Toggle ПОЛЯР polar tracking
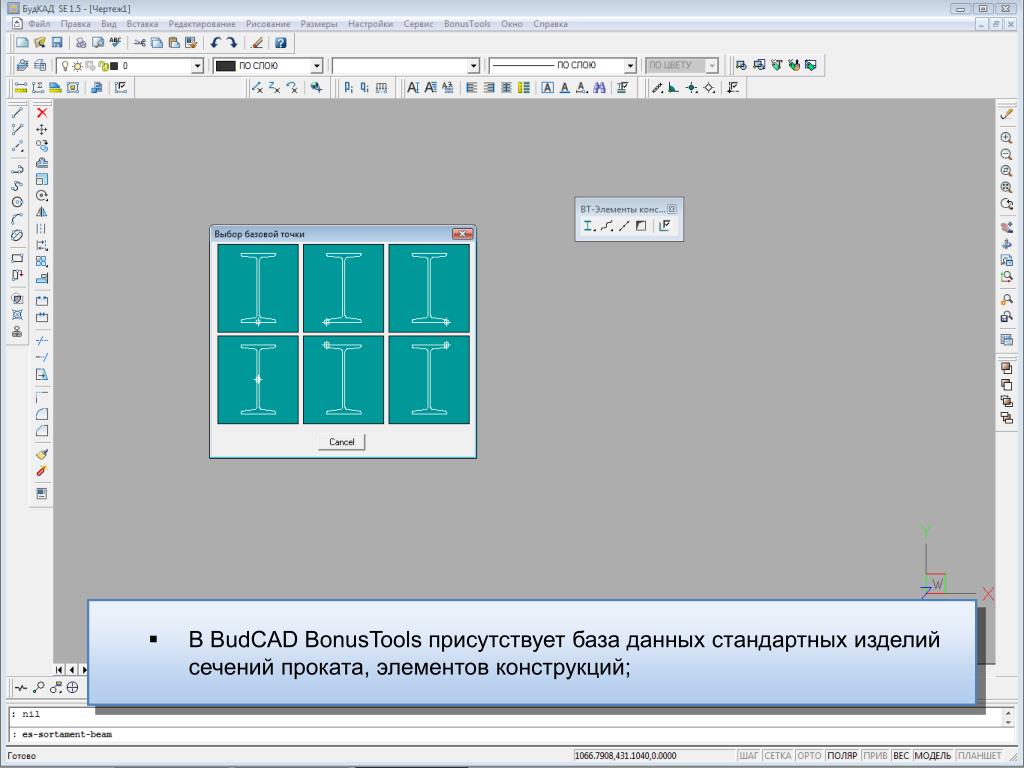The width and height of the screenshot is (1024, 768). (x=842, y=756)
